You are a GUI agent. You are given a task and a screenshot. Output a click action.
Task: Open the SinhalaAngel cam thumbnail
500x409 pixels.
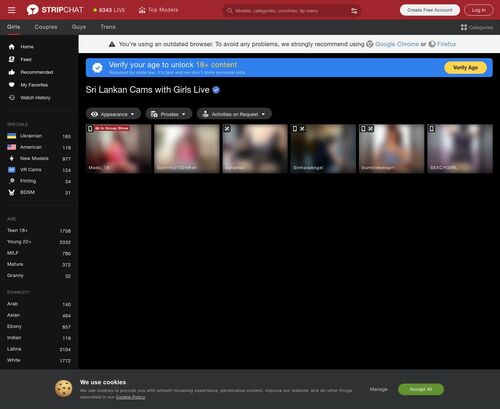pos(323,149)
